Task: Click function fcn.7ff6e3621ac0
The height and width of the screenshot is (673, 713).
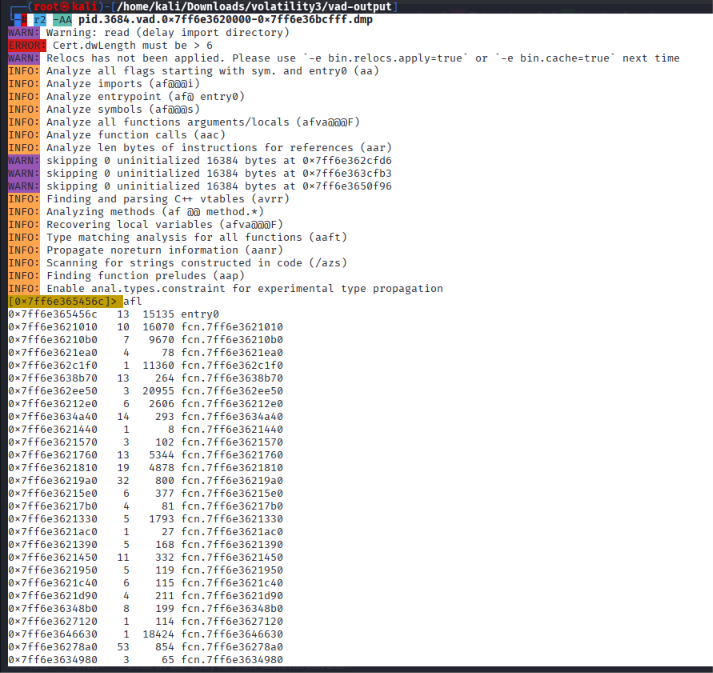Action: [x=232, y=532]
